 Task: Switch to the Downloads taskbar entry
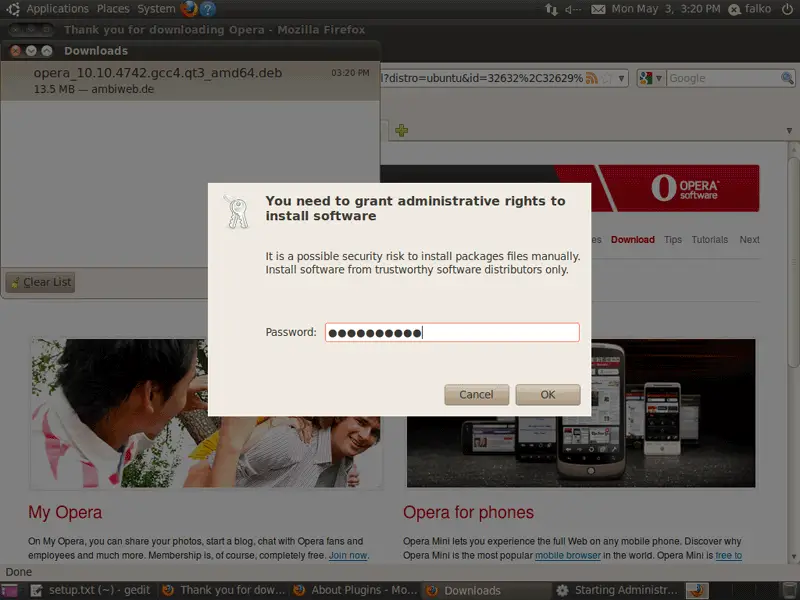coord(486,590)
